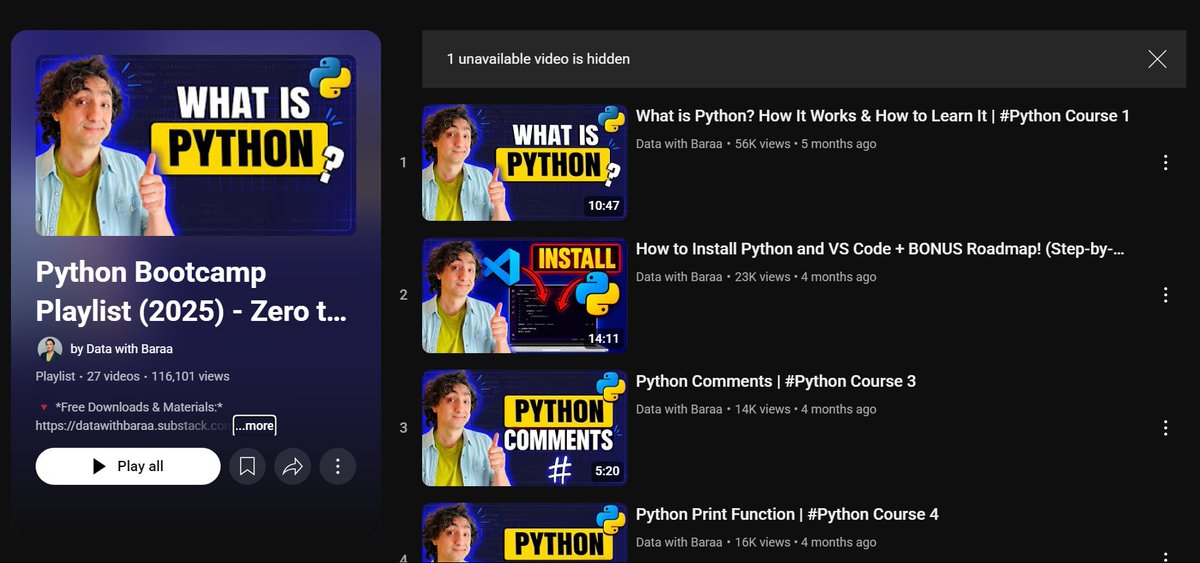The height and width of the screenshot is (563, 1200).
Task: Select '27 videos • 116,101 views' text
Action: [x=157, y=377]
